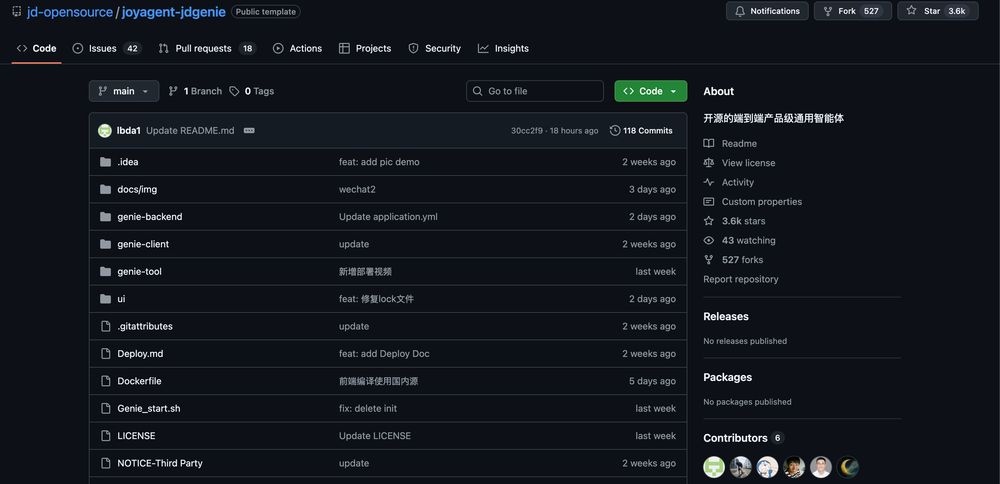
Task: View the 527 forks link
Action: [733, 260]
